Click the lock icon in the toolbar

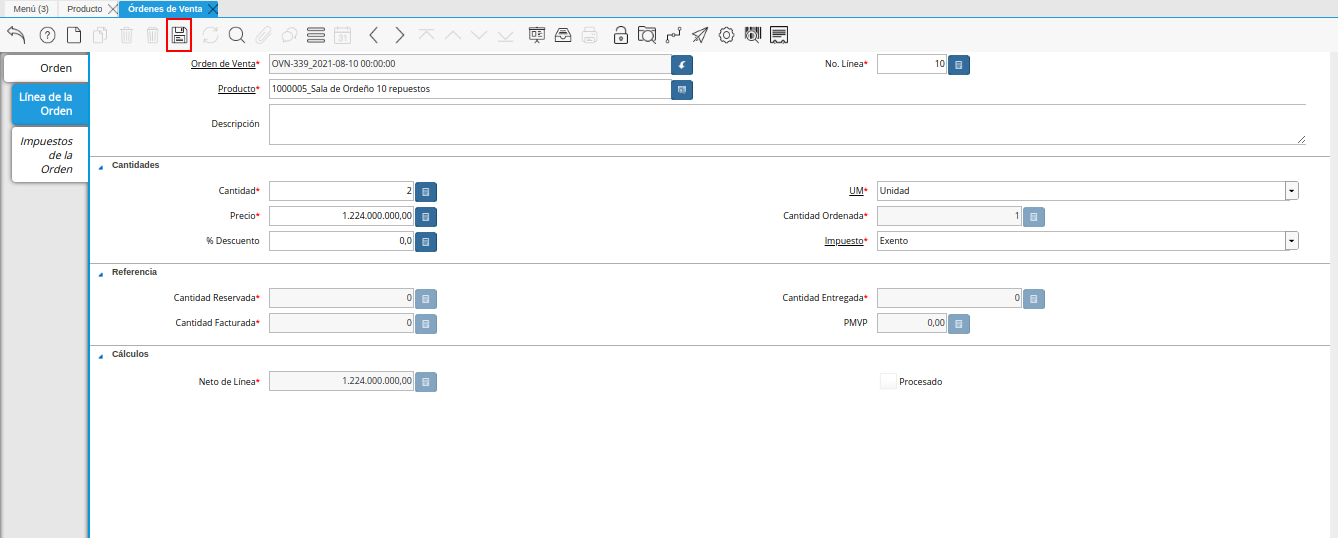coord(620,35)
